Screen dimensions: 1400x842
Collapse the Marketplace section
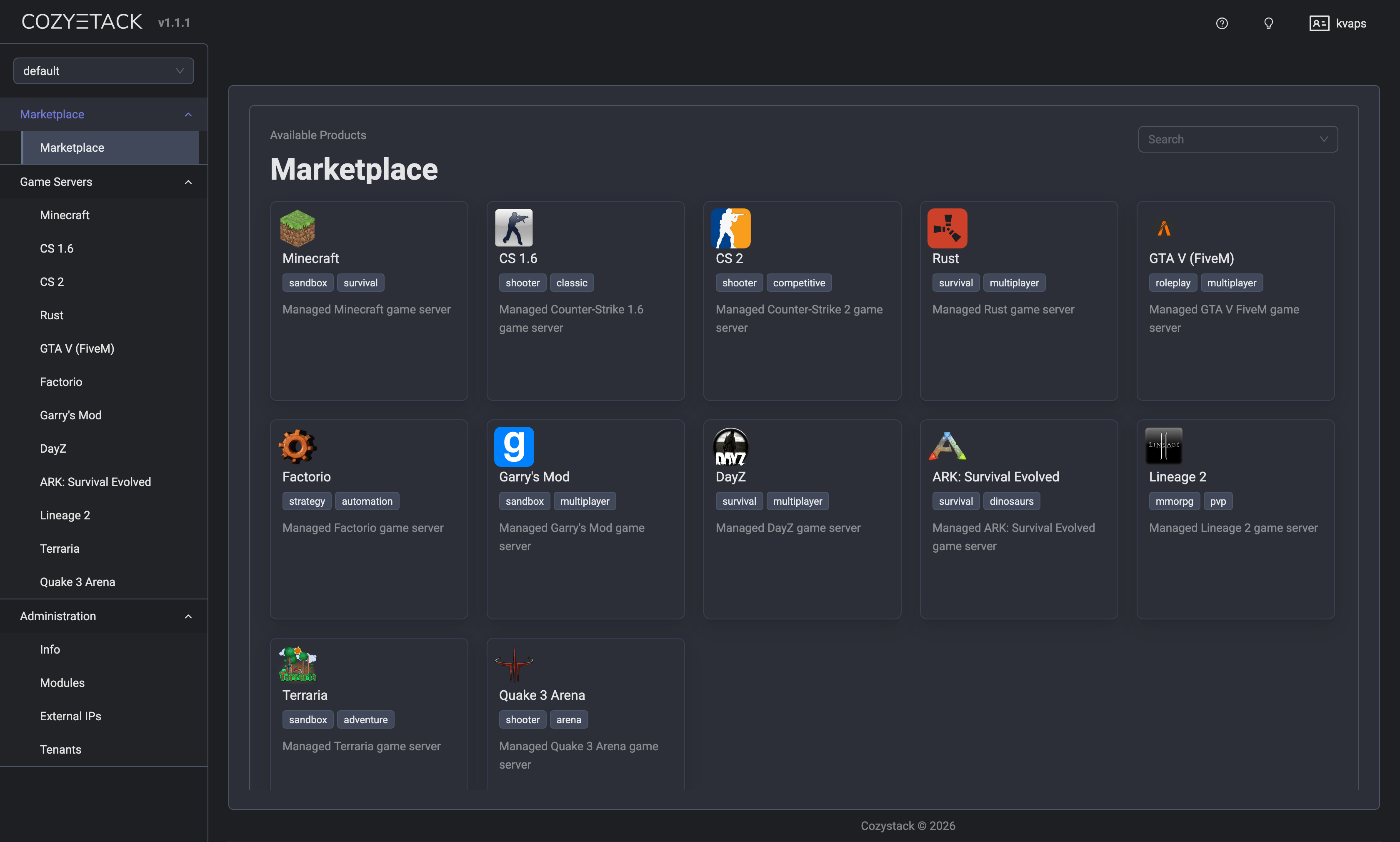pyautogui.click(x=187, y=114)
